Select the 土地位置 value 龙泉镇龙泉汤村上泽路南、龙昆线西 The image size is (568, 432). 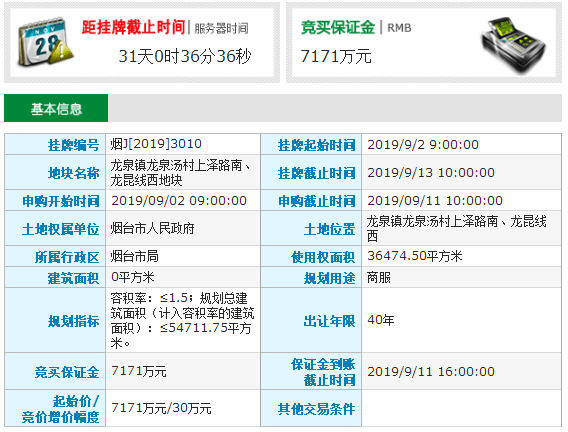[x=456, y=228]
